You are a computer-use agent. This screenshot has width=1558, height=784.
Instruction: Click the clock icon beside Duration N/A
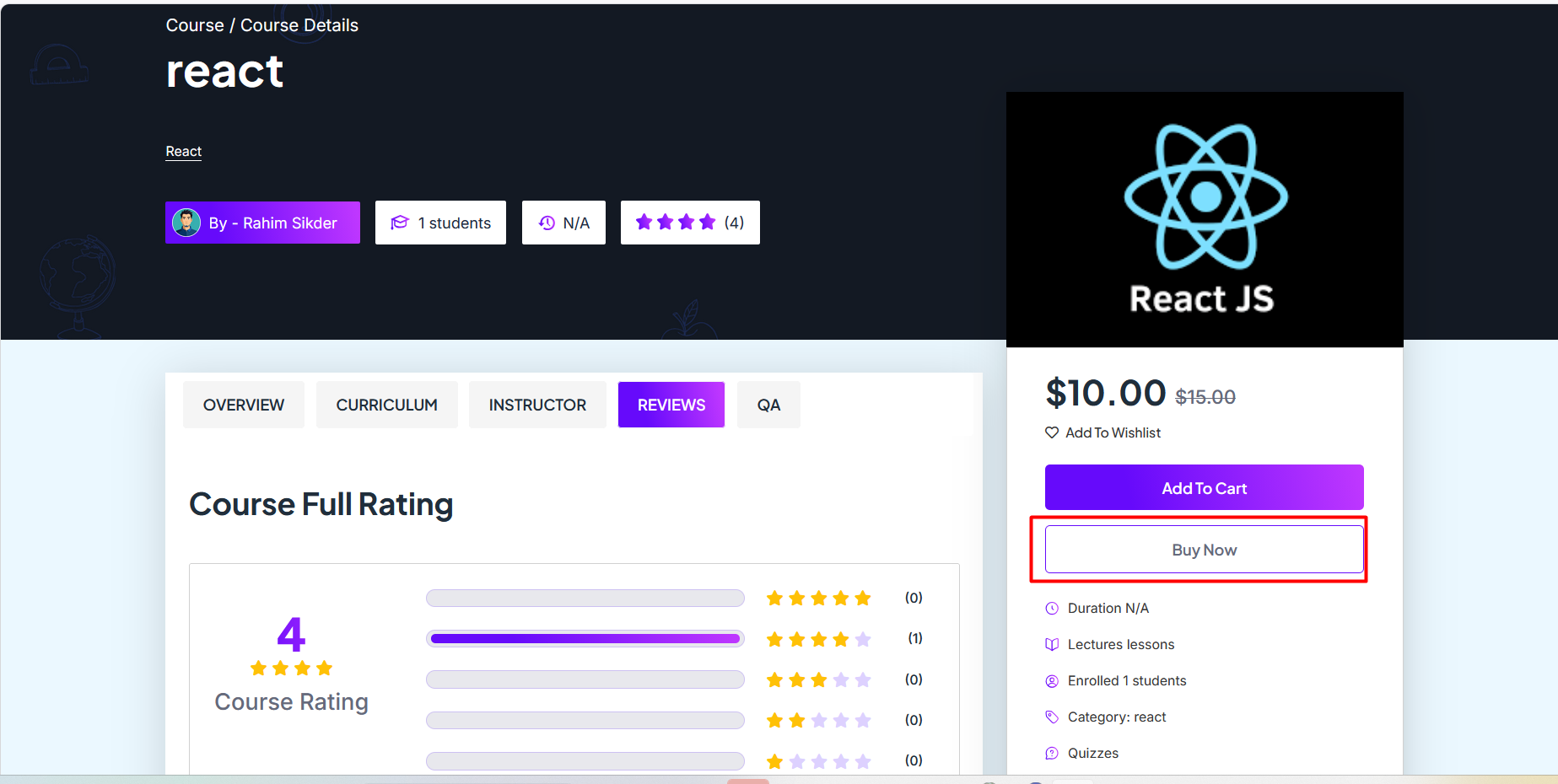[x=1052, y=609]
